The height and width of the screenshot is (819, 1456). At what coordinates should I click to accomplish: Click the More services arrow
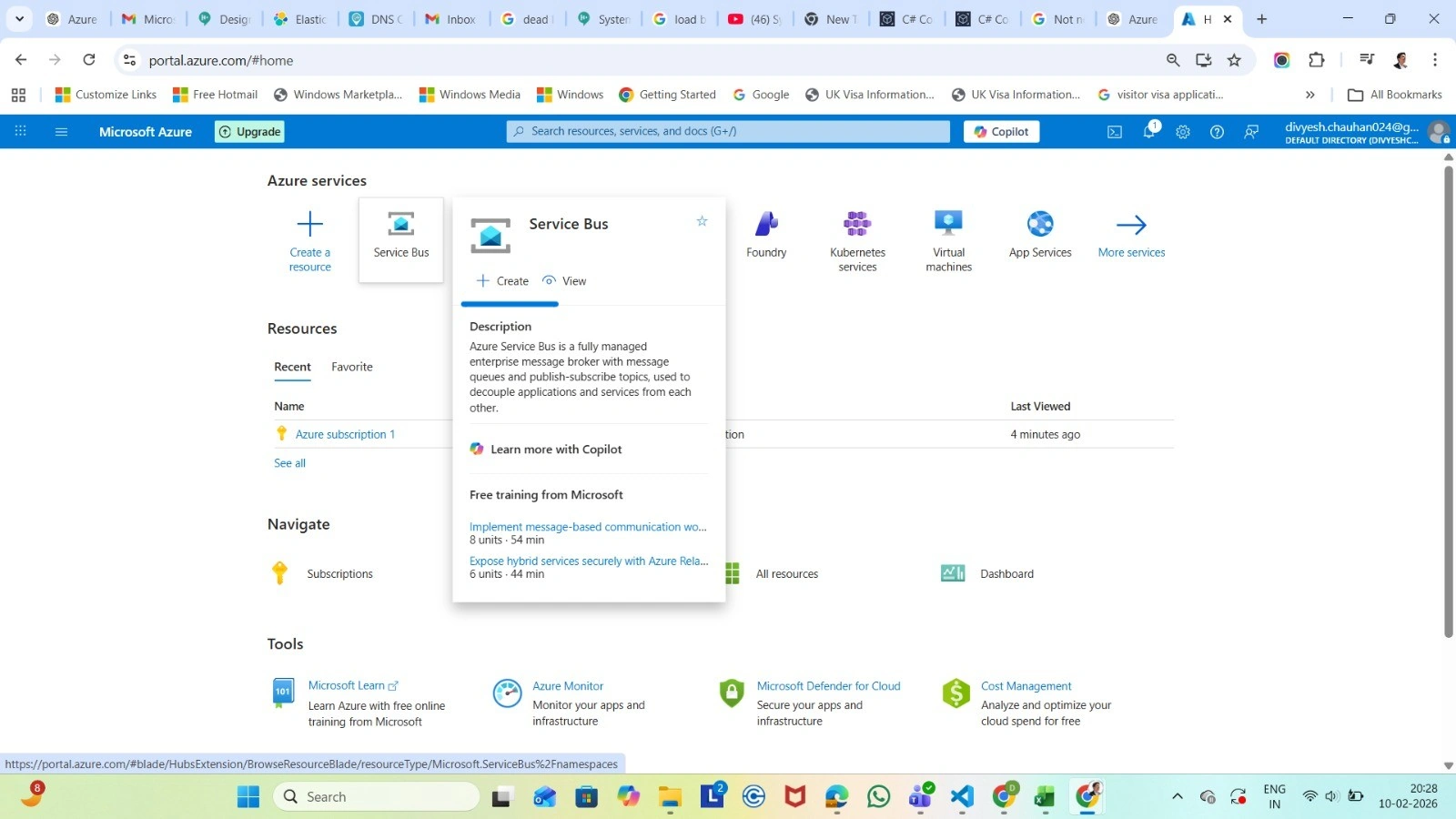click(x=1131, y=224)
